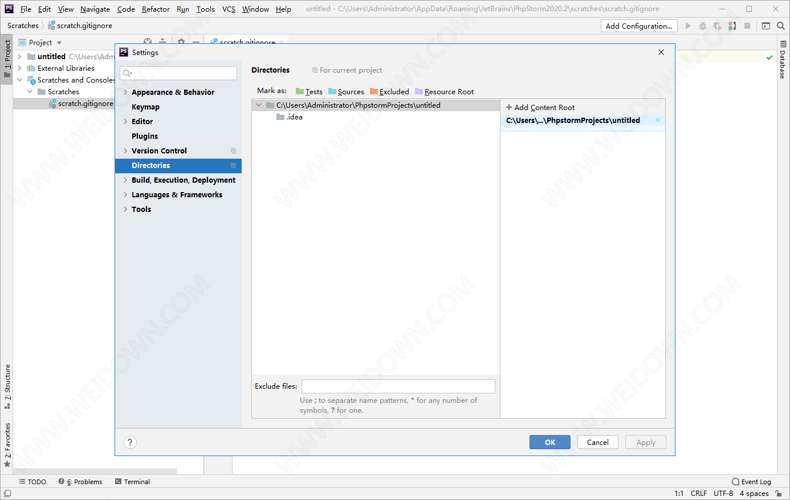Viewport: 790px width, 500px height.
Task: Collapse the Scratches folder node
Action: [x=30, y=92]
